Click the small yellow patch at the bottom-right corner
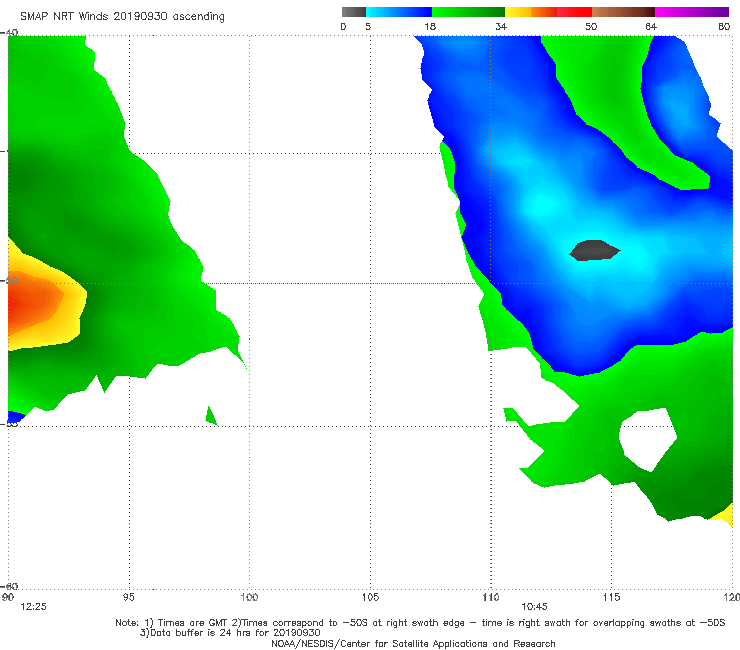 click(724, 515)
